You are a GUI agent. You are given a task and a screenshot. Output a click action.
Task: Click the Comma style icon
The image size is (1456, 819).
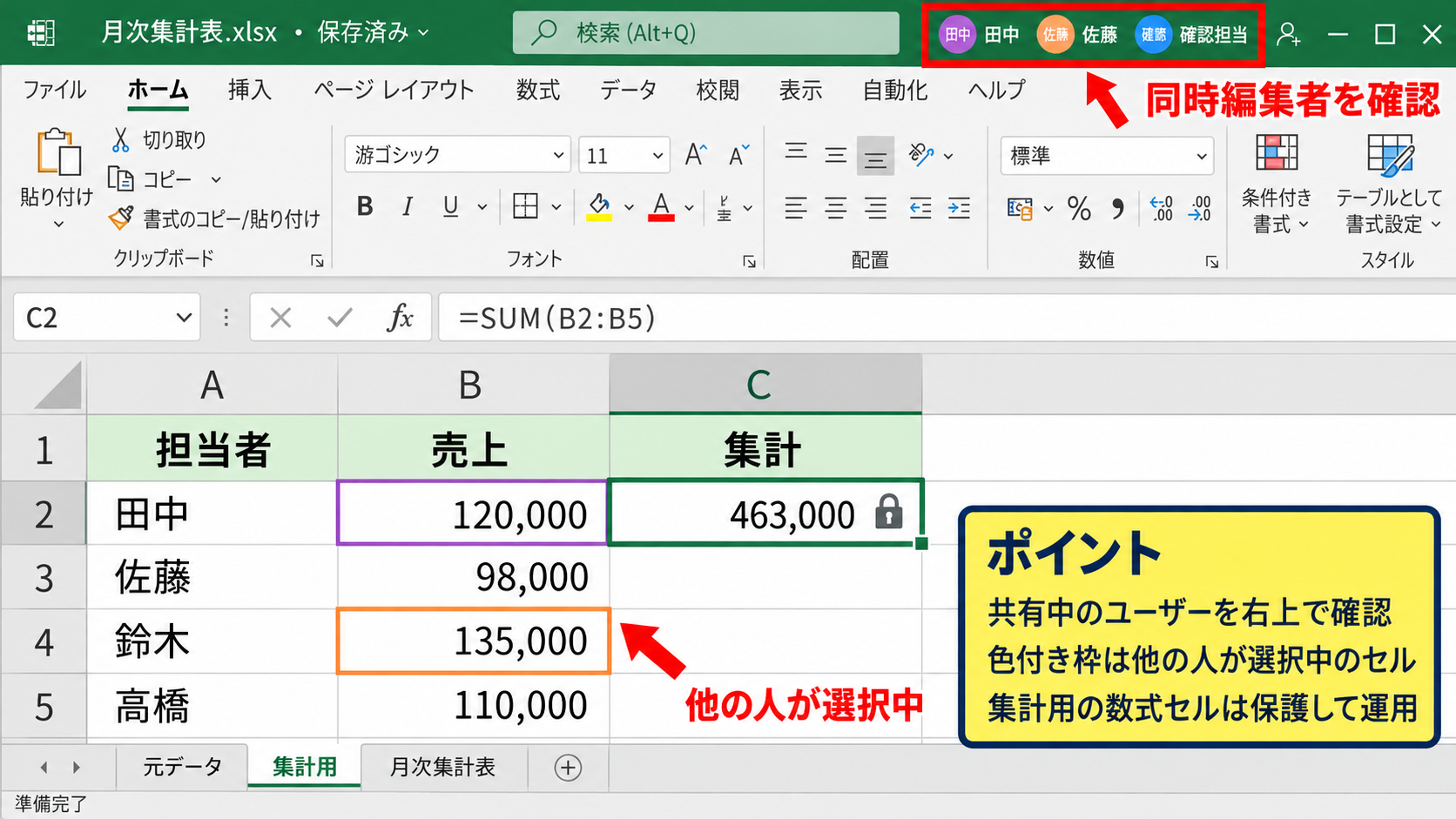coord(1118,208)
